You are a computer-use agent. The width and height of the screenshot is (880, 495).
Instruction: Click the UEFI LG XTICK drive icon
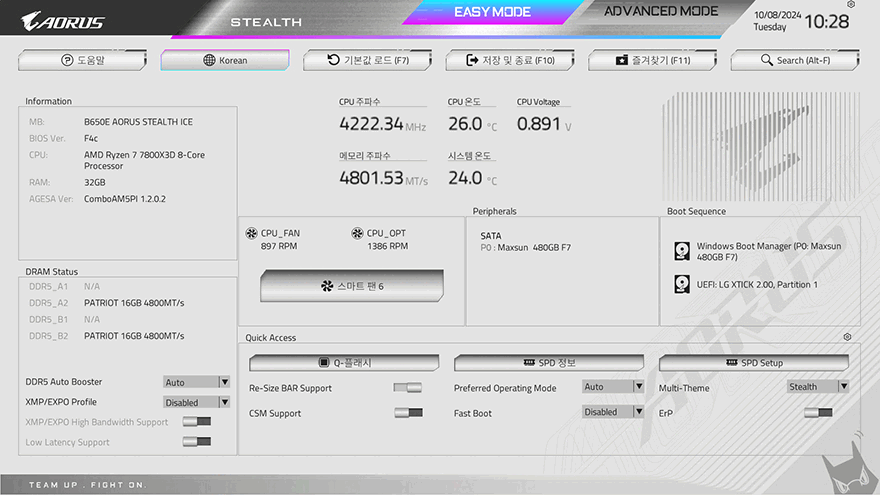pos(682,284)
